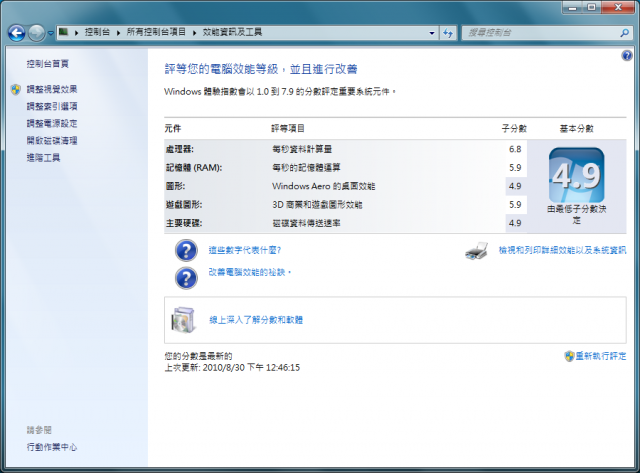
Task: Click the 子分數 column header
Action: pos(514,129)
